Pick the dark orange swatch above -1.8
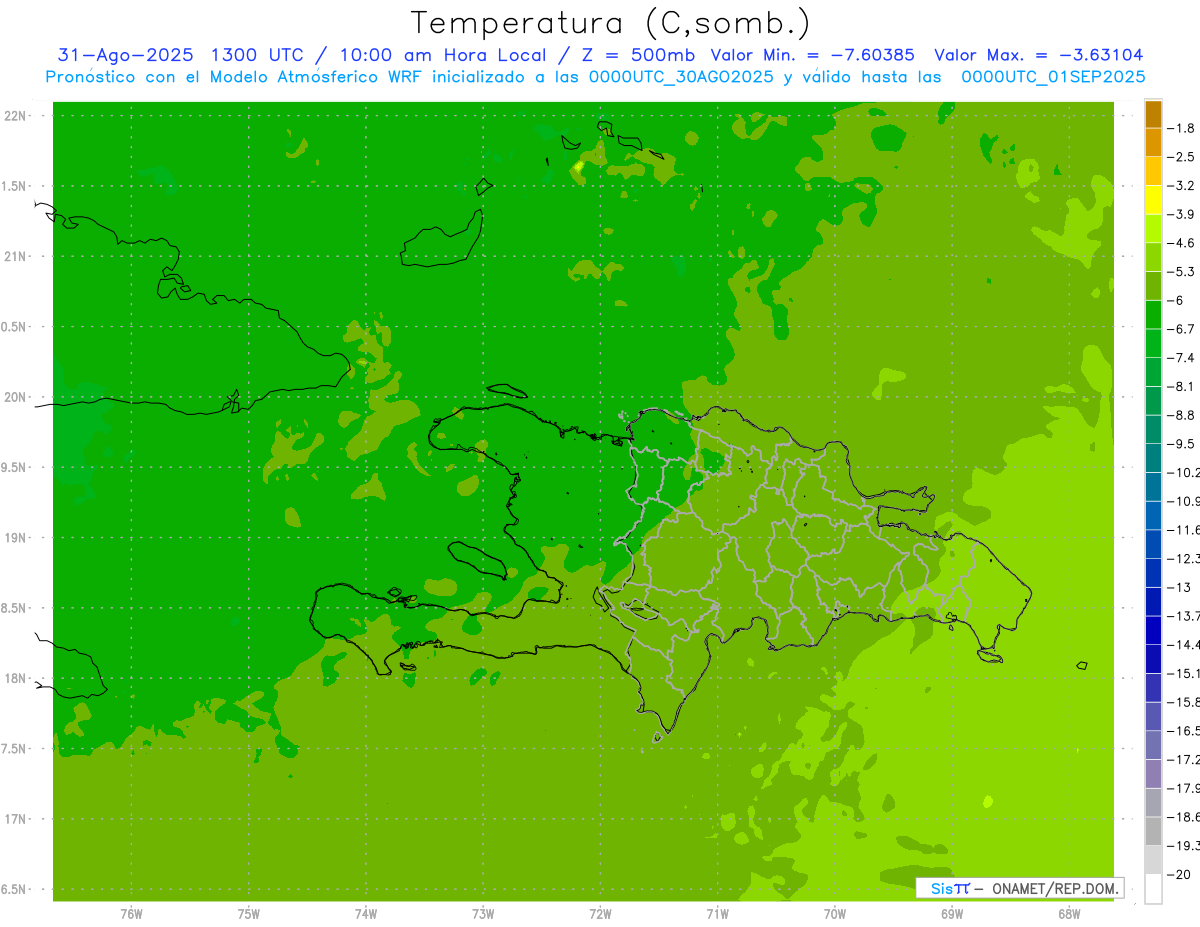This screenshot has height=927, width=1200. coord(1153,114)
